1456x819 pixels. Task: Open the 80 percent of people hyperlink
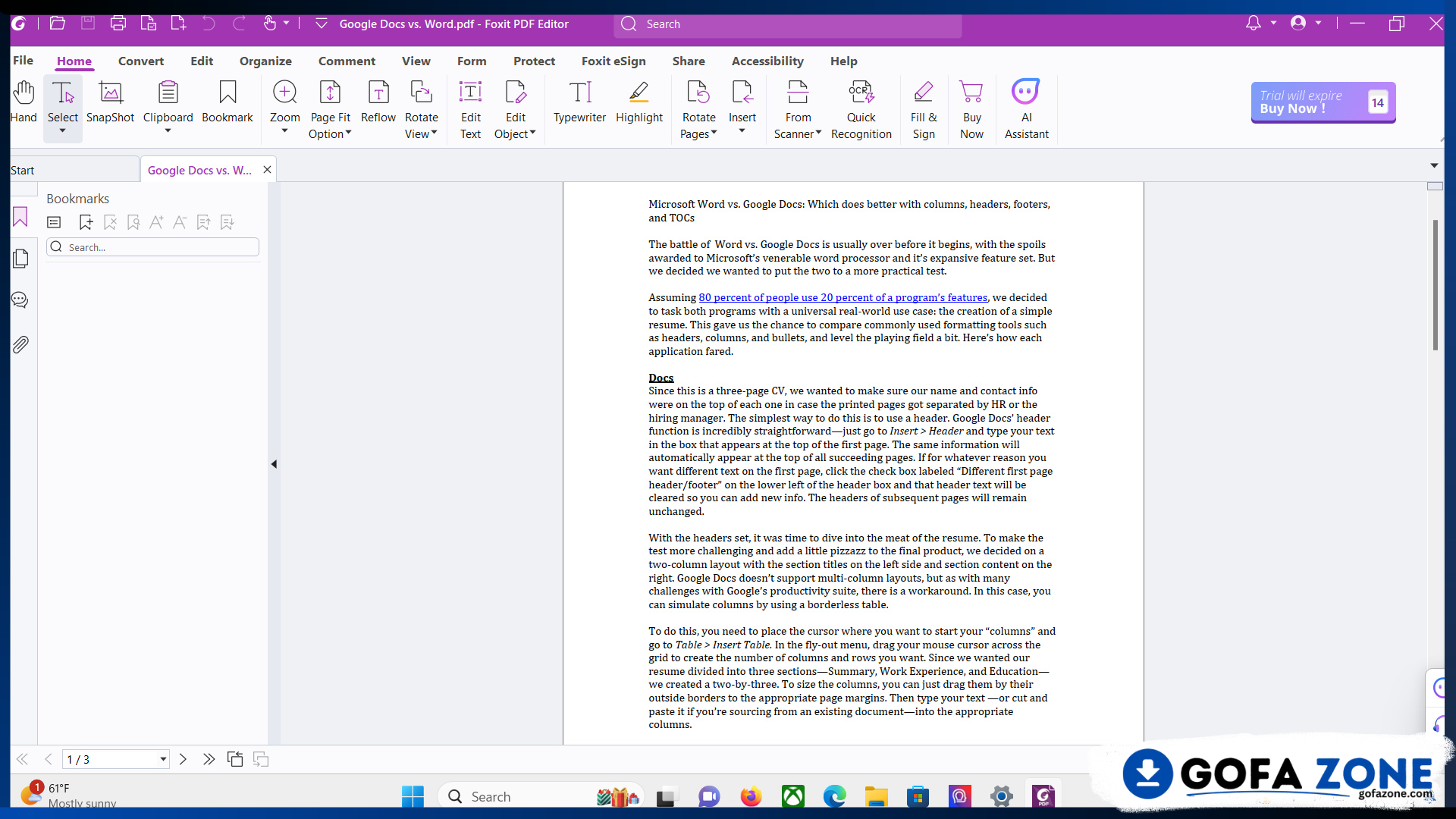point(843,298)
